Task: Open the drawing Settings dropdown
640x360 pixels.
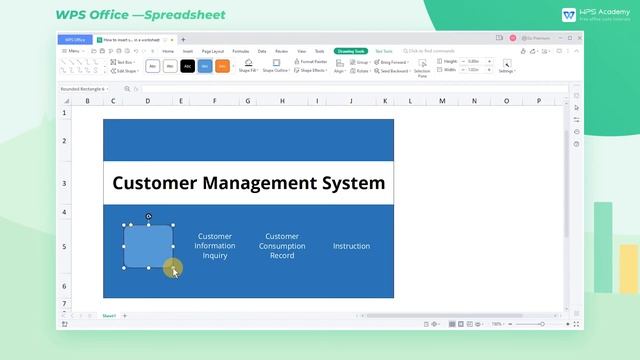Action: pyautogui.click(x=507, y=66)
